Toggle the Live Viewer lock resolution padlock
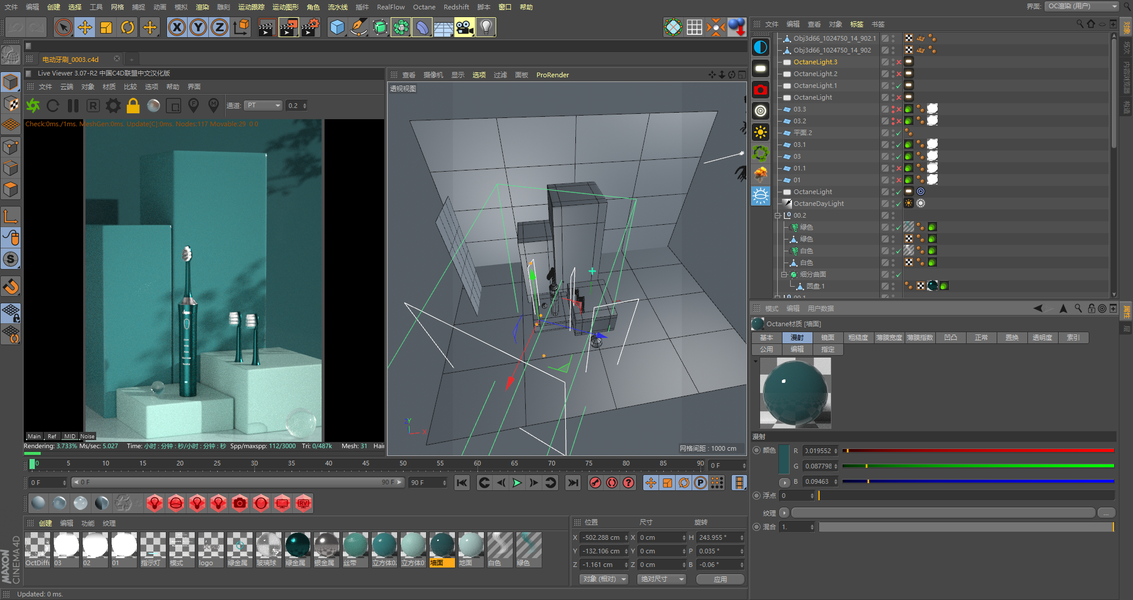This screenshot has width=1133, height=600. point(133,106)
